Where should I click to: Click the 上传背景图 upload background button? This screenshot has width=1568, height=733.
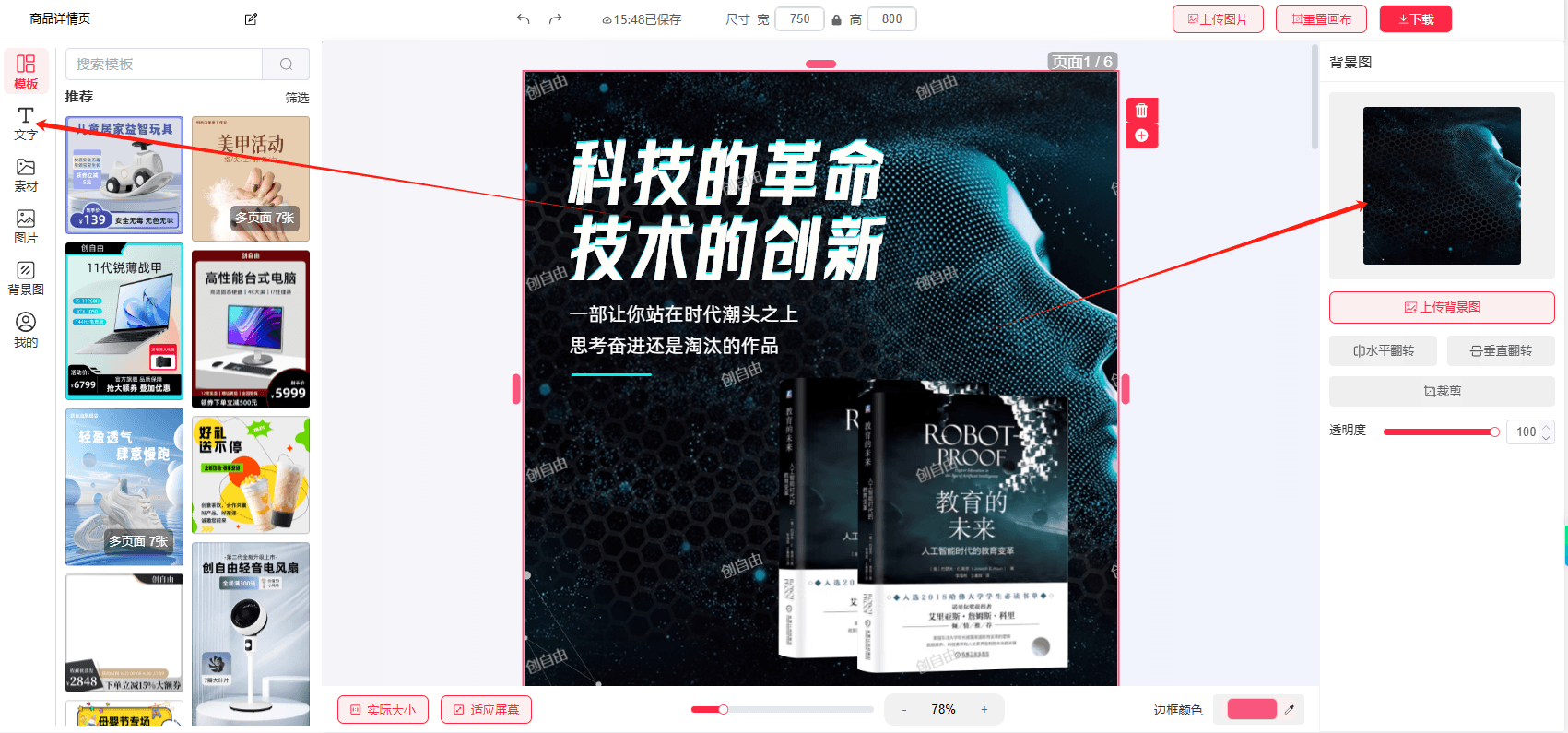point(1442,307)
